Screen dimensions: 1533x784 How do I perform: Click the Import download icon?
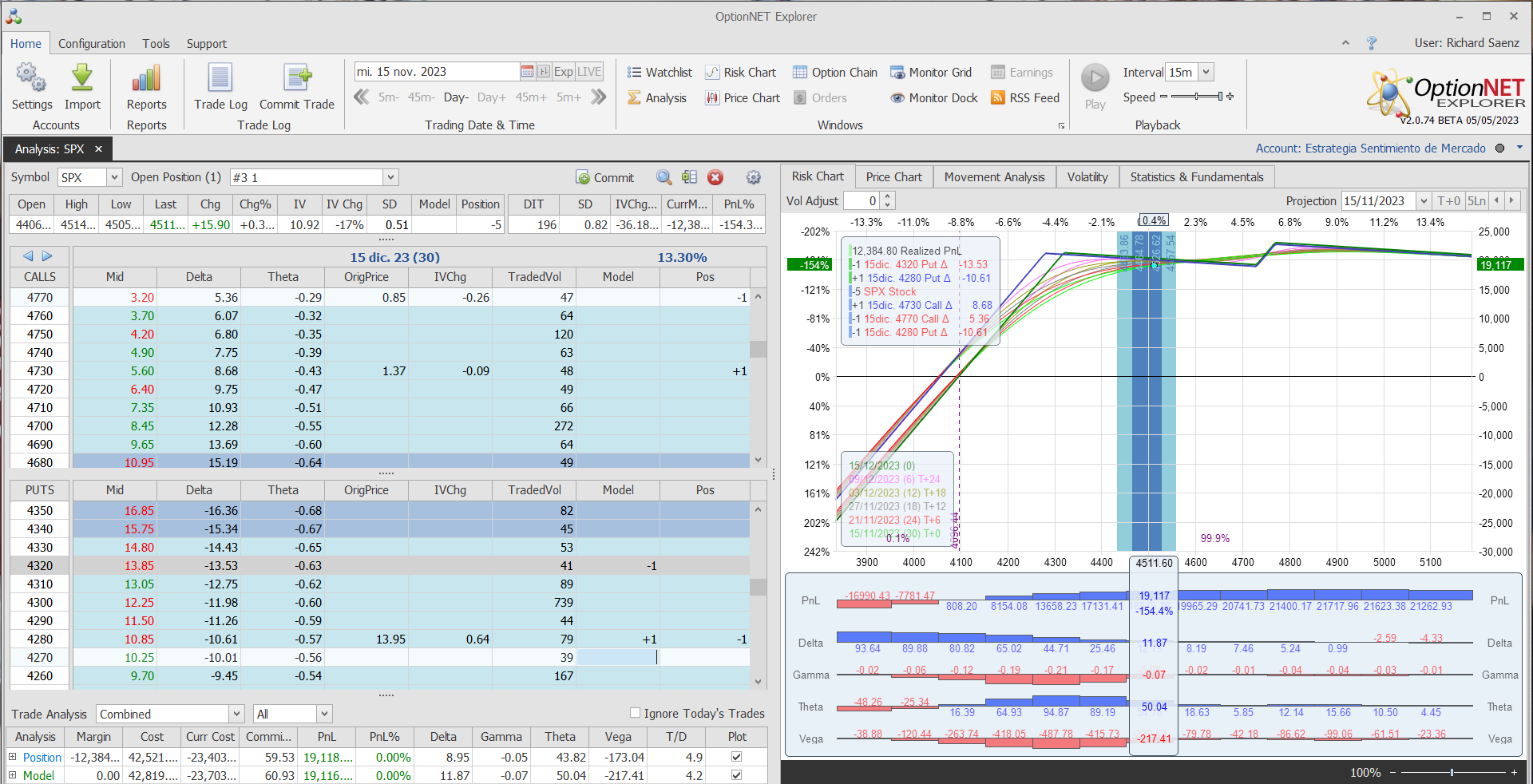coord(82,78)
